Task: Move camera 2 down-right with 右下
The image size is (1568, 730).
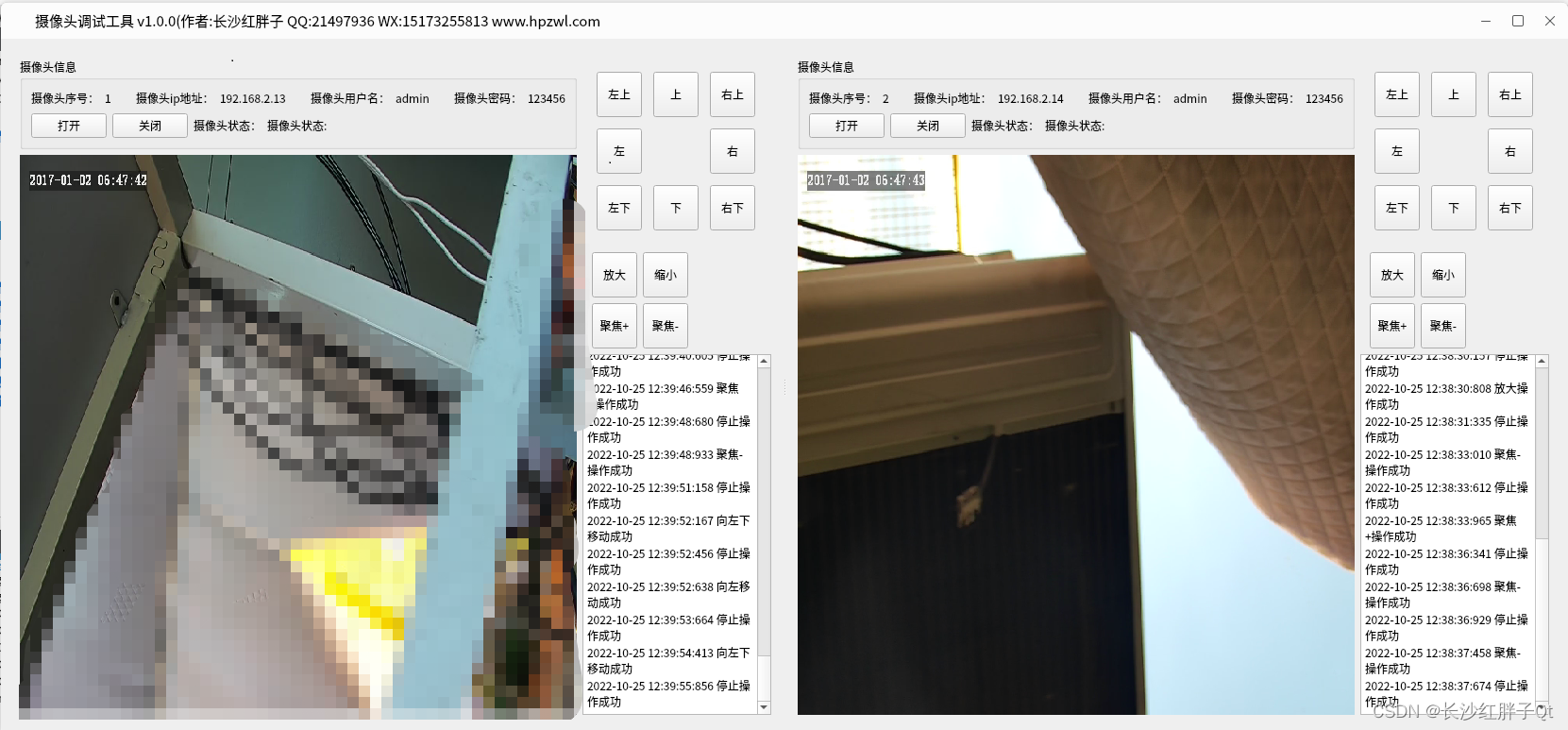Action: (x=1510, y=208)
